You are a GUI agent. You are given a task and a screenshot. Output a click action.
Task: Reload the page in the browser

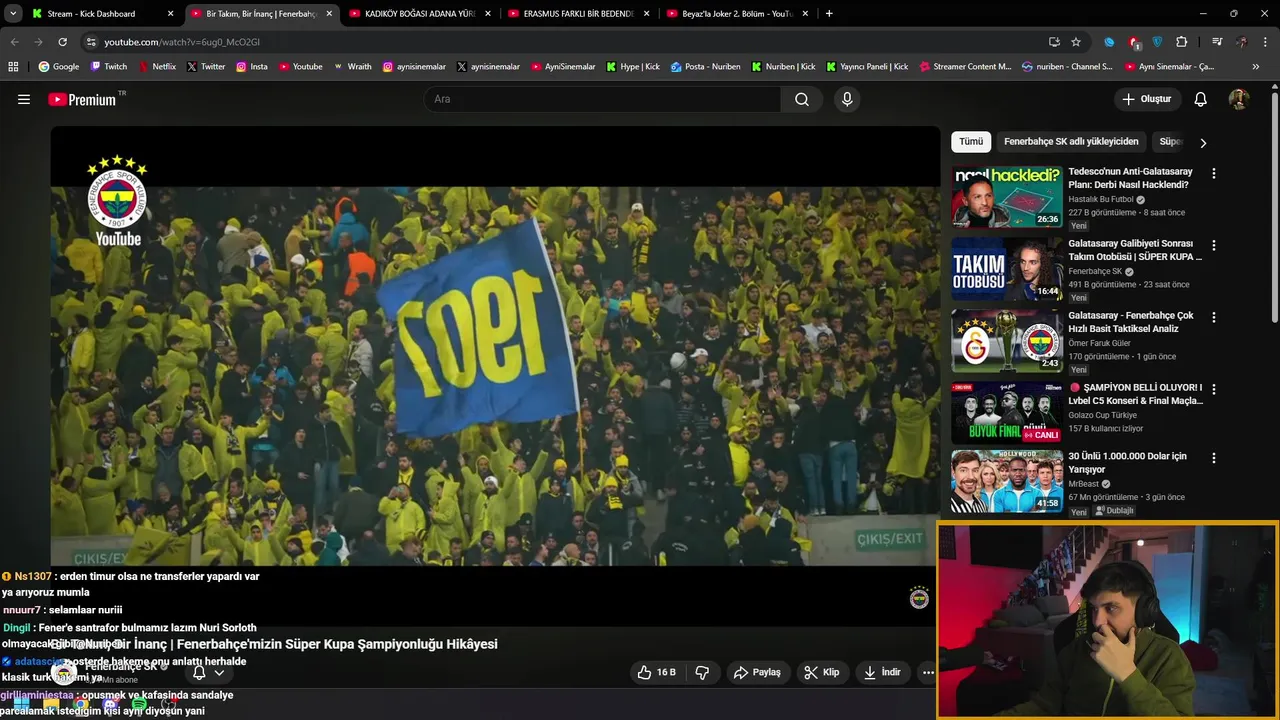coord(62,42)
